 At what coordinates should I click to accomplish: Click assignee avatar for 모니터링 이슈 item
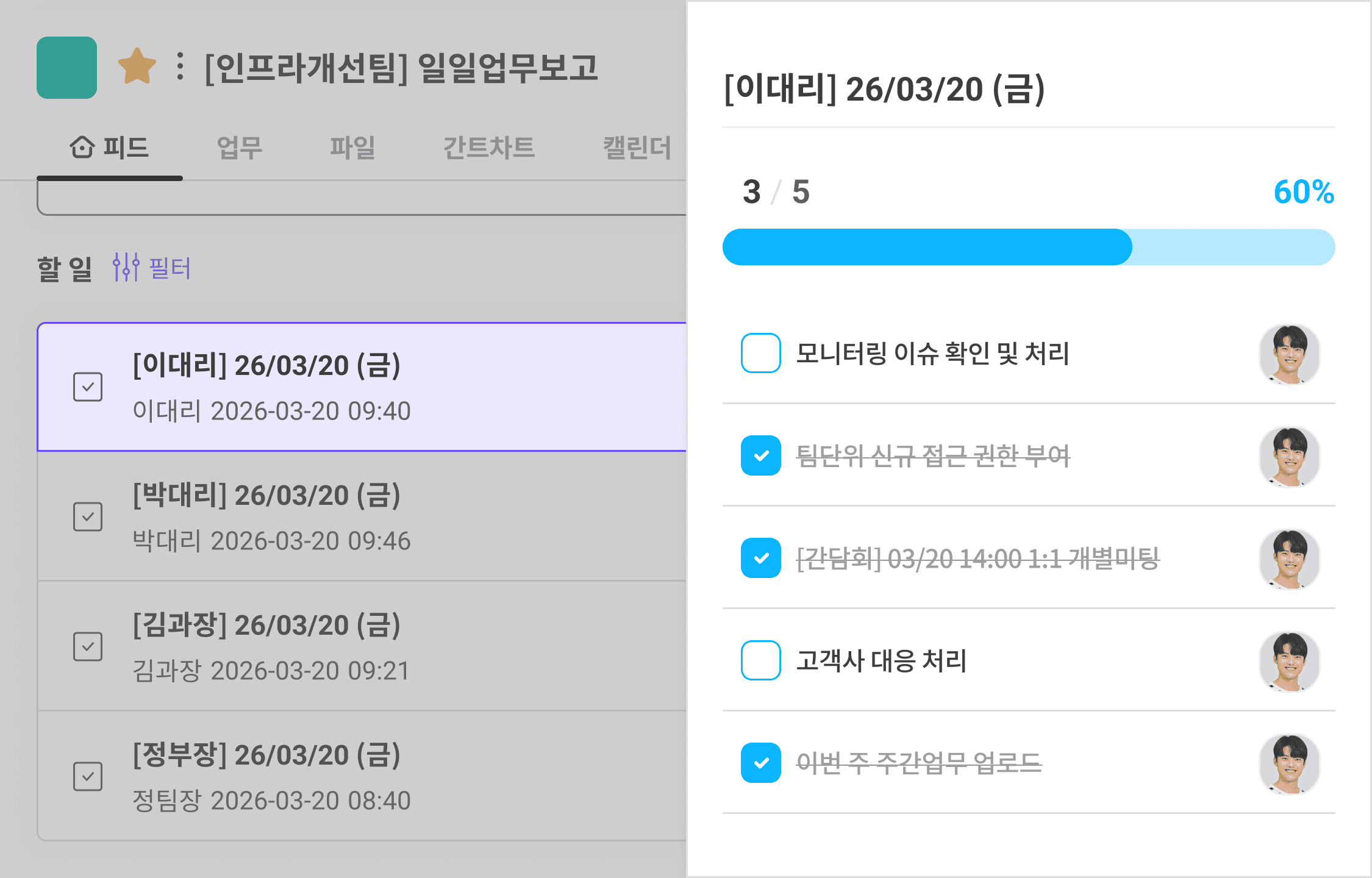pyautogui.click(x=1289, y=354)
